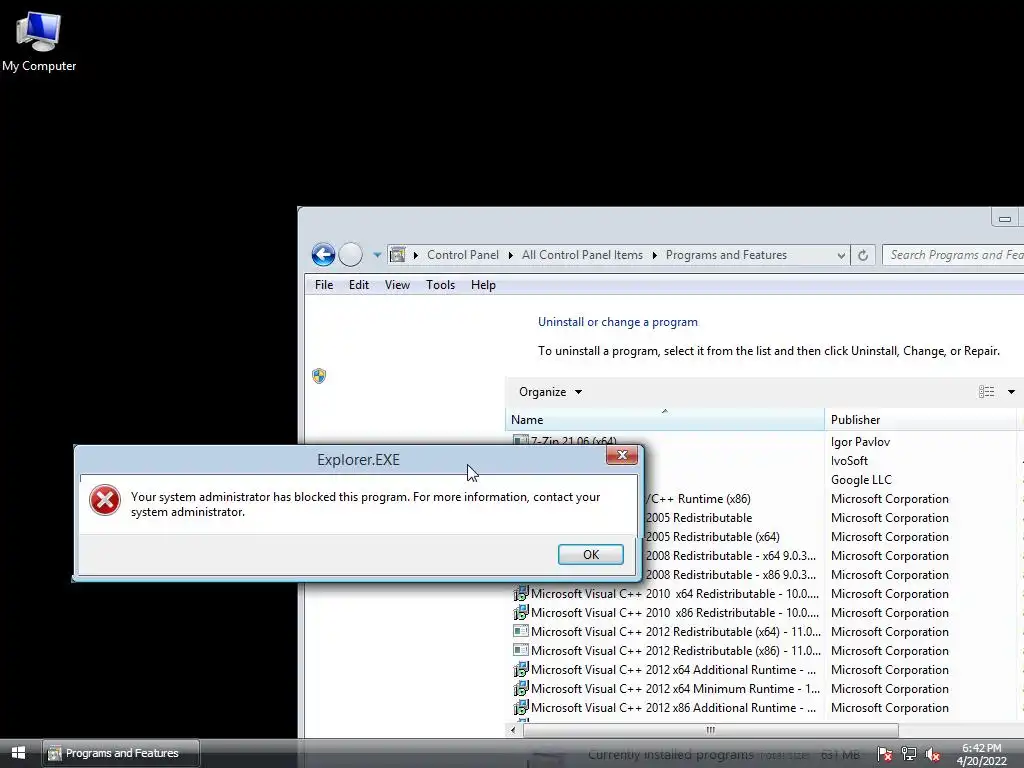1024x768 pixels.
Task: Click the change view icon
Action: coord(986,392)
